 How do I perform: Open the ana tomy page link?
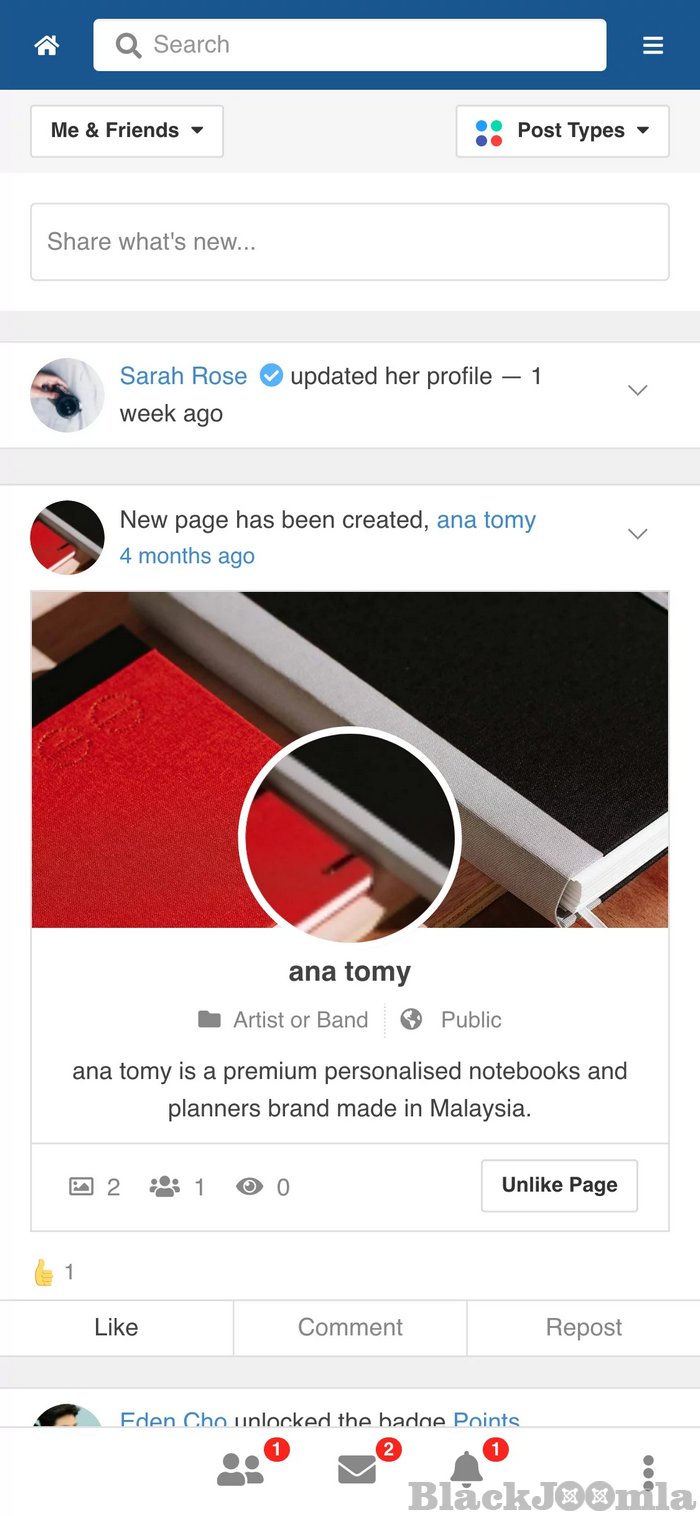pos(486,520)
